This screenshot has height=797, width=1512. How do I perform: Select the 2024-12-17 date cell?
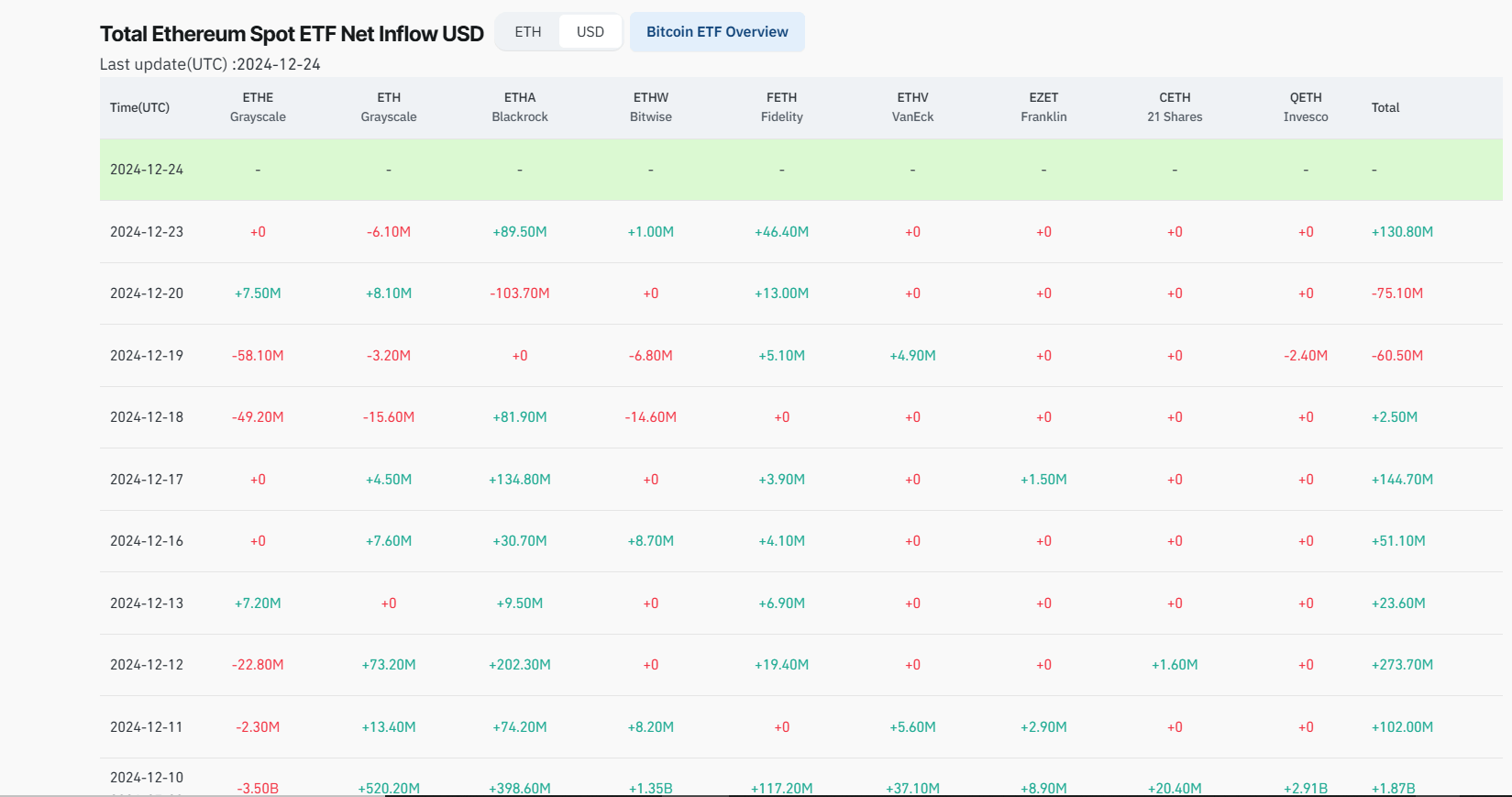pos(147,480)
